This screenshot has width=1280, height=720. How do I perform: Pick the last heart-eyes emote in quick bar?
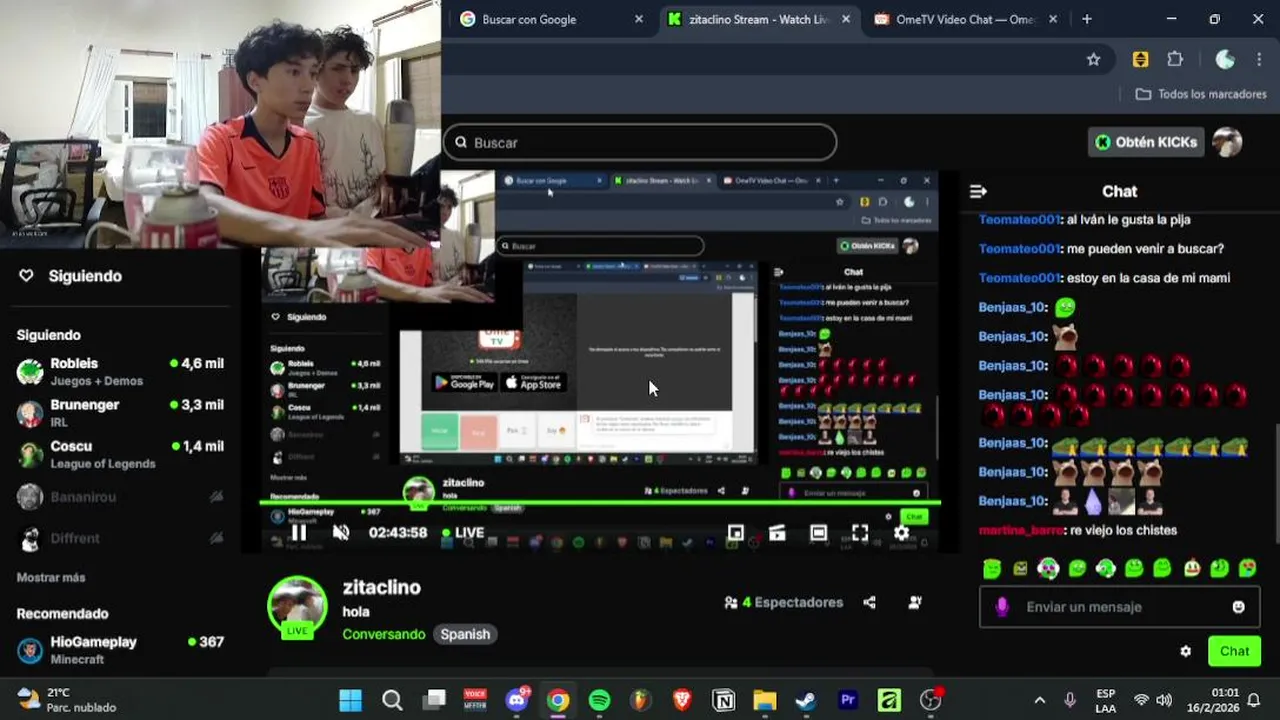pos(1247,569)
